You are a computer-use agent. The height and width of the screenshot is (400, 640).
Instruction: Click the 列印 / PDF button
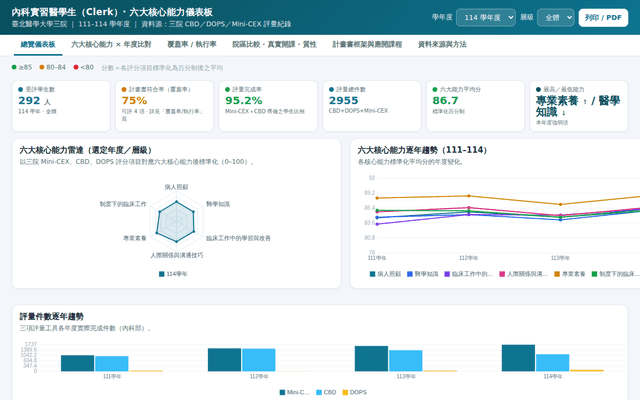pos(603,18)
